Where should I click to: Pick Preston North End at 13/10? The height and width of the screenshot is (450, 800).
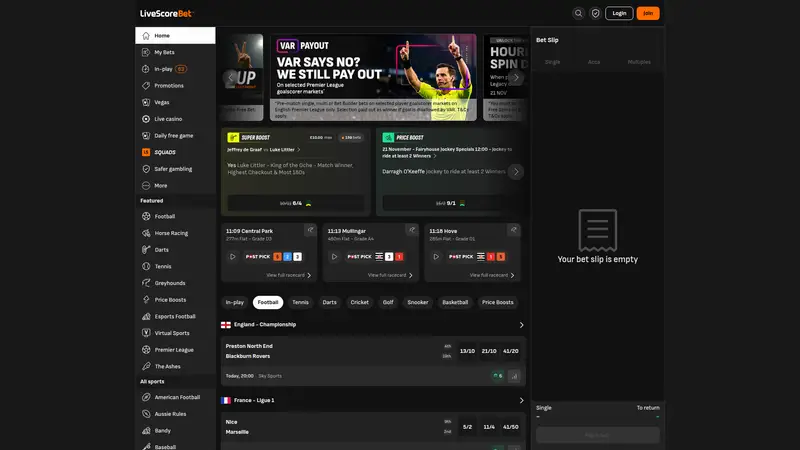coord(467,351)
